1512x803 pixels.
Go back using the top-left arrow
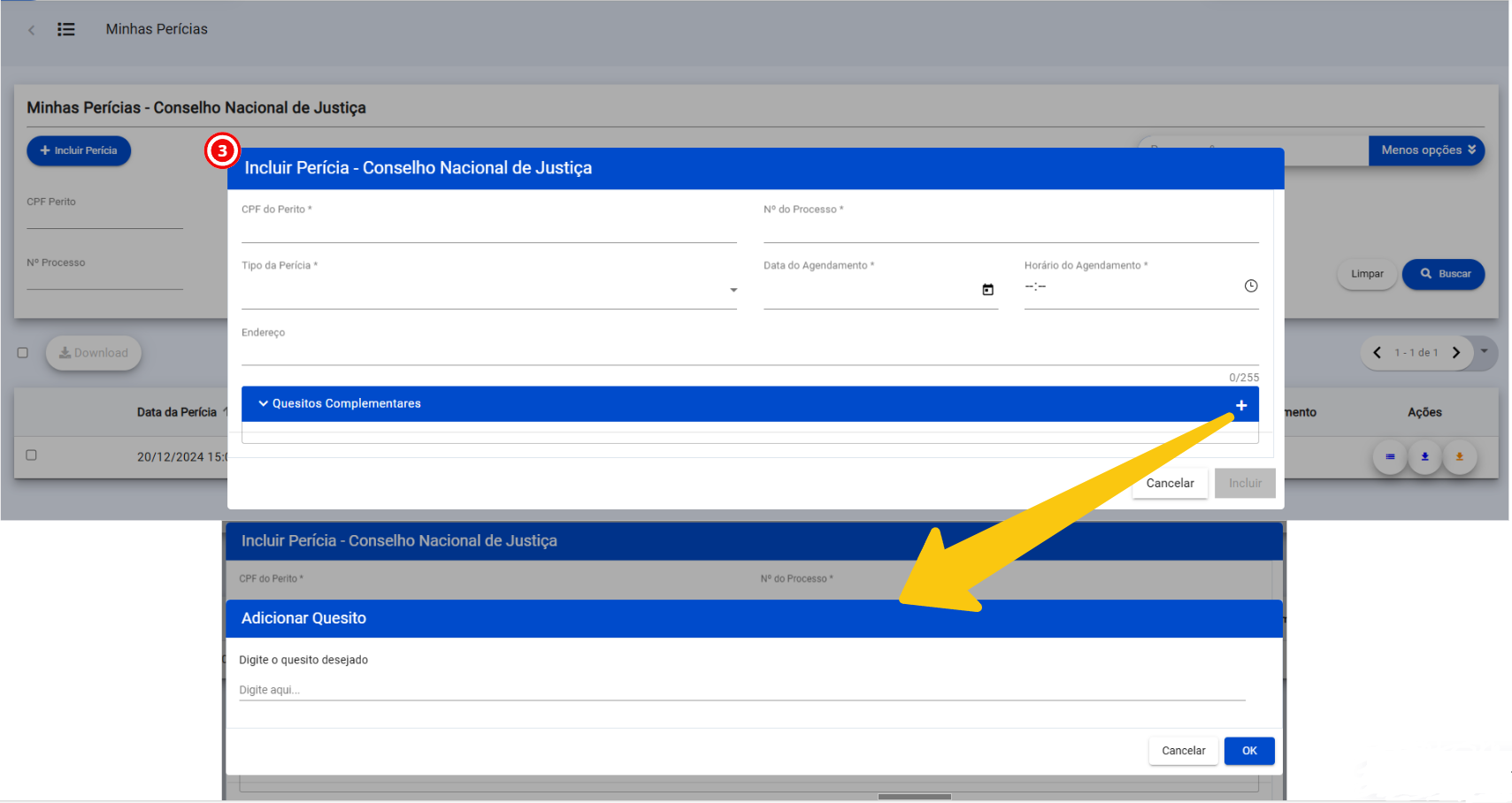point(32,30)
